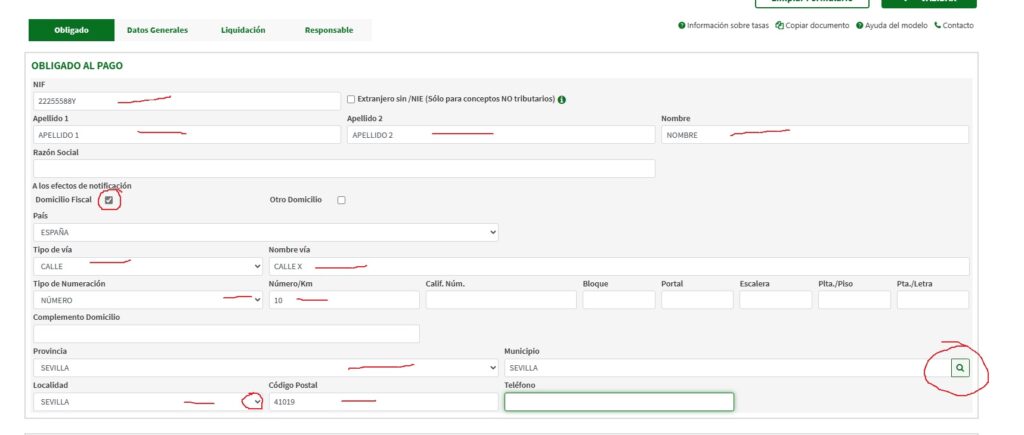Expand the Tipo de vía dropdown
The height and width of the screenshot is (435, 1024).
(x=147, y=267)
